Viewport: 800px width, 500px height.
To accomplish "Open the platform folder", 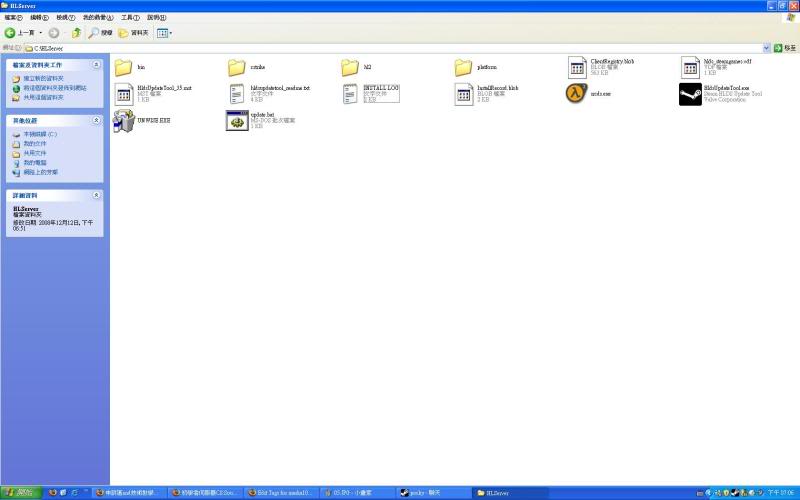I will click(x=463, y=68).
